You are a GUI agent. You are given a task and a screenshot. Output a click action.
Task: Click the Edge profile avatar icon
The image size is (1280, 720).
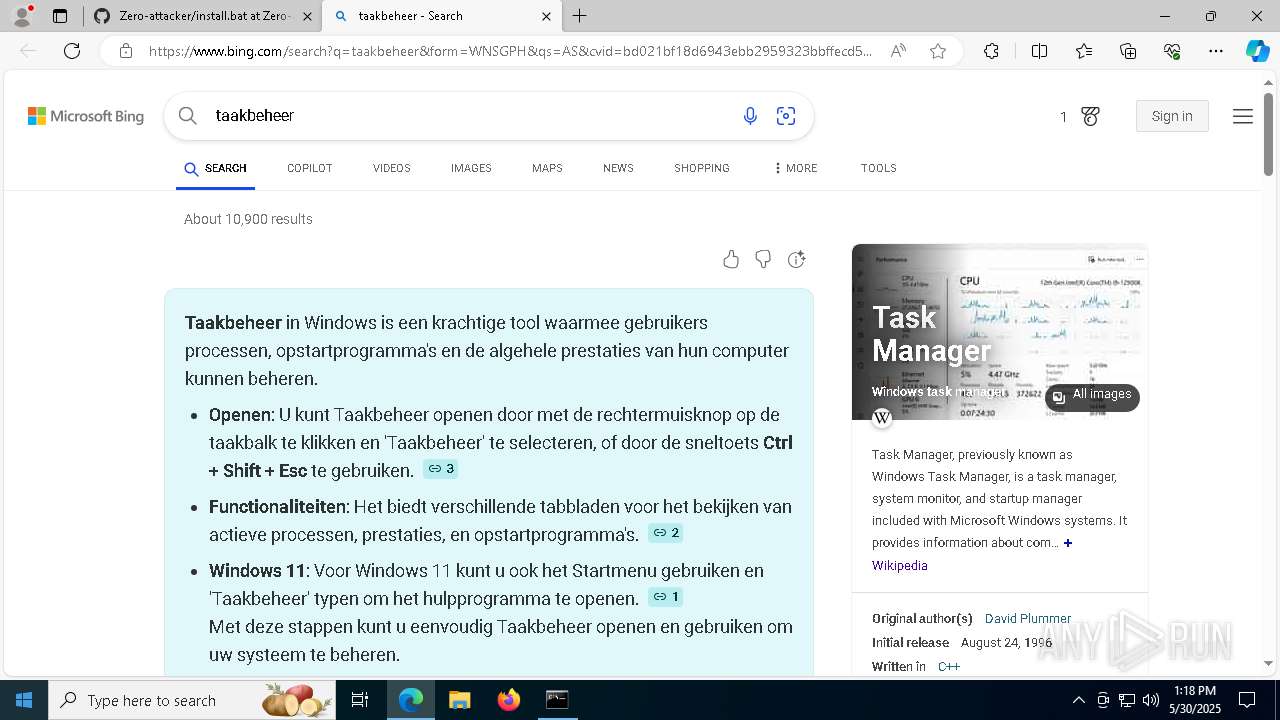click(x=22, y=16)
